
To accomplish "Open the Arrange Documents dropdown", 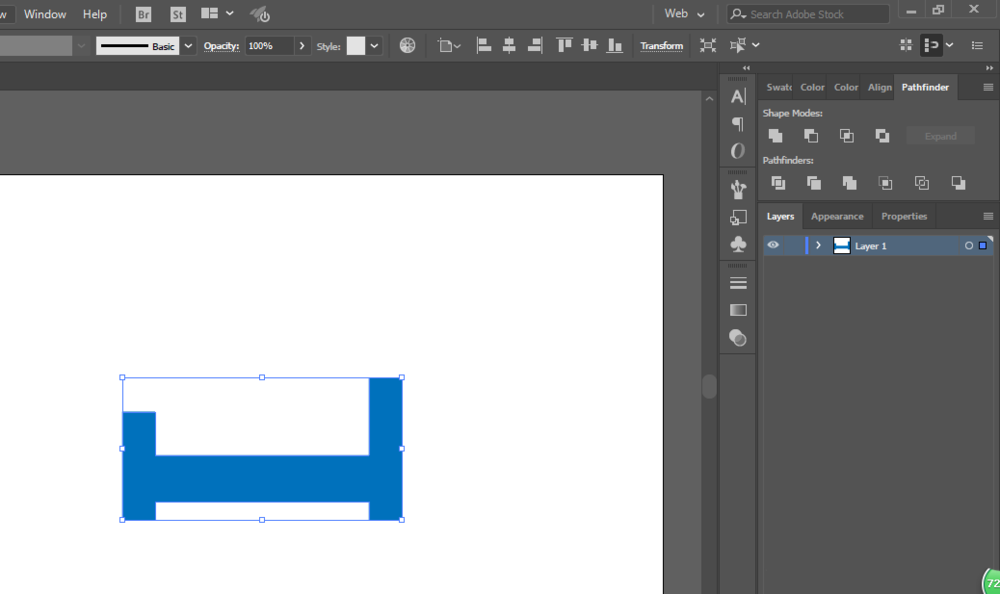I will click(x=217, y=13).
